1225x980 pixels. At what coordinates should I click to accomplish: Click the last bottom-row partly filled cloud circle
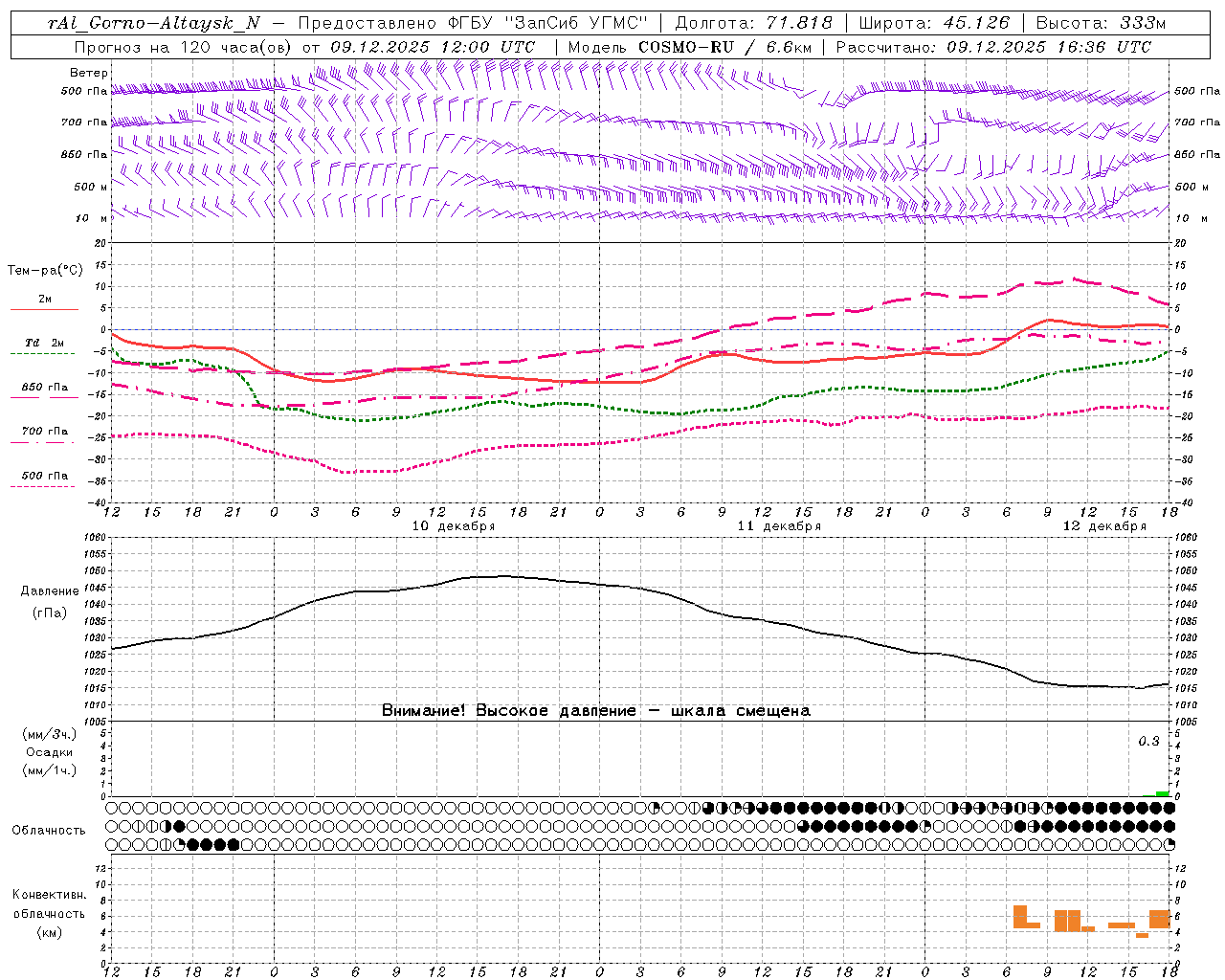(x=1169, y=844)
